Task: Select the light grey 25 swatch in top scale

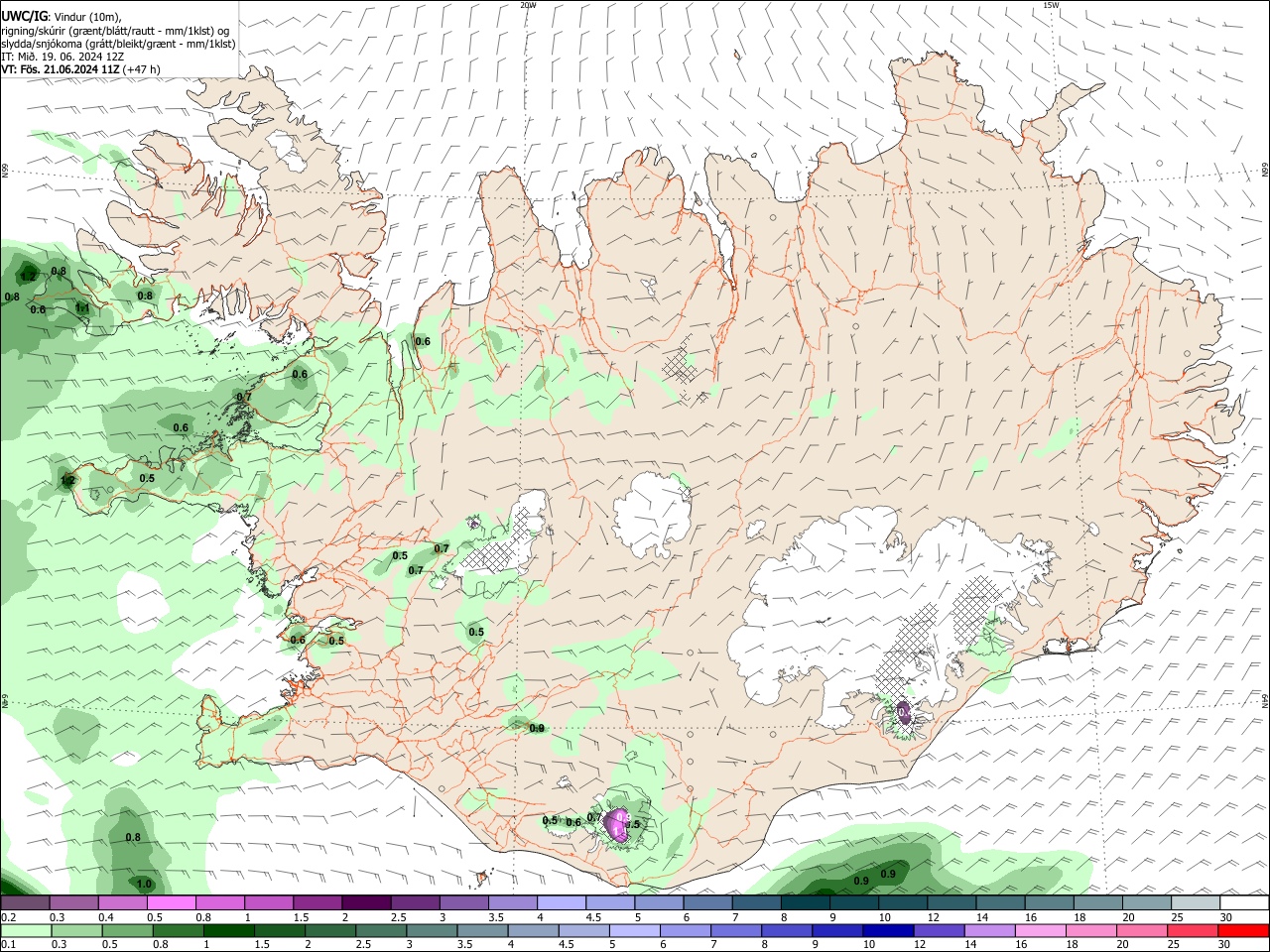Action: (1197, 903)
